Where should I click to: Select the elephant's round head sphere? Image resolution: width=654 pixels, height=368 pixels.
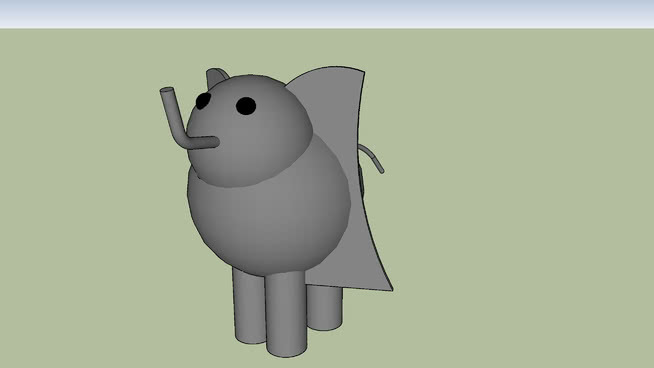tap(249, 130)
